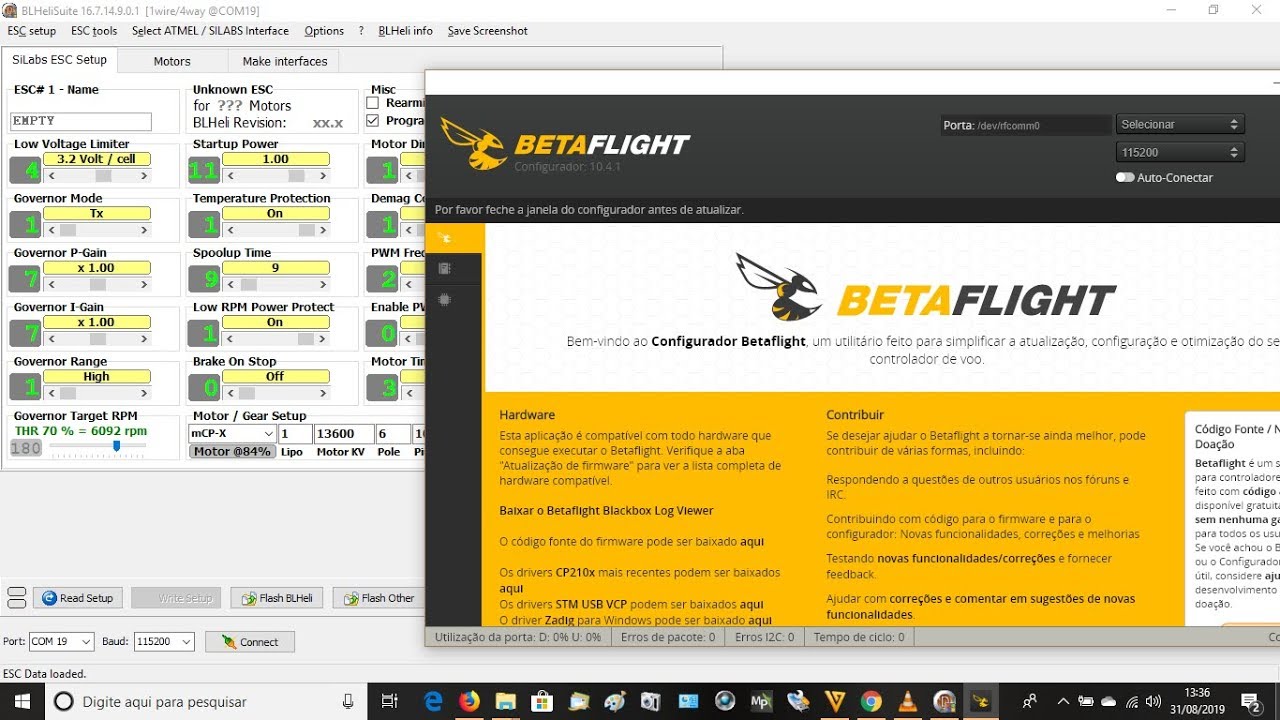1280x720 pixels.
Task: Open the Options menu
Action: pos(324,31)
